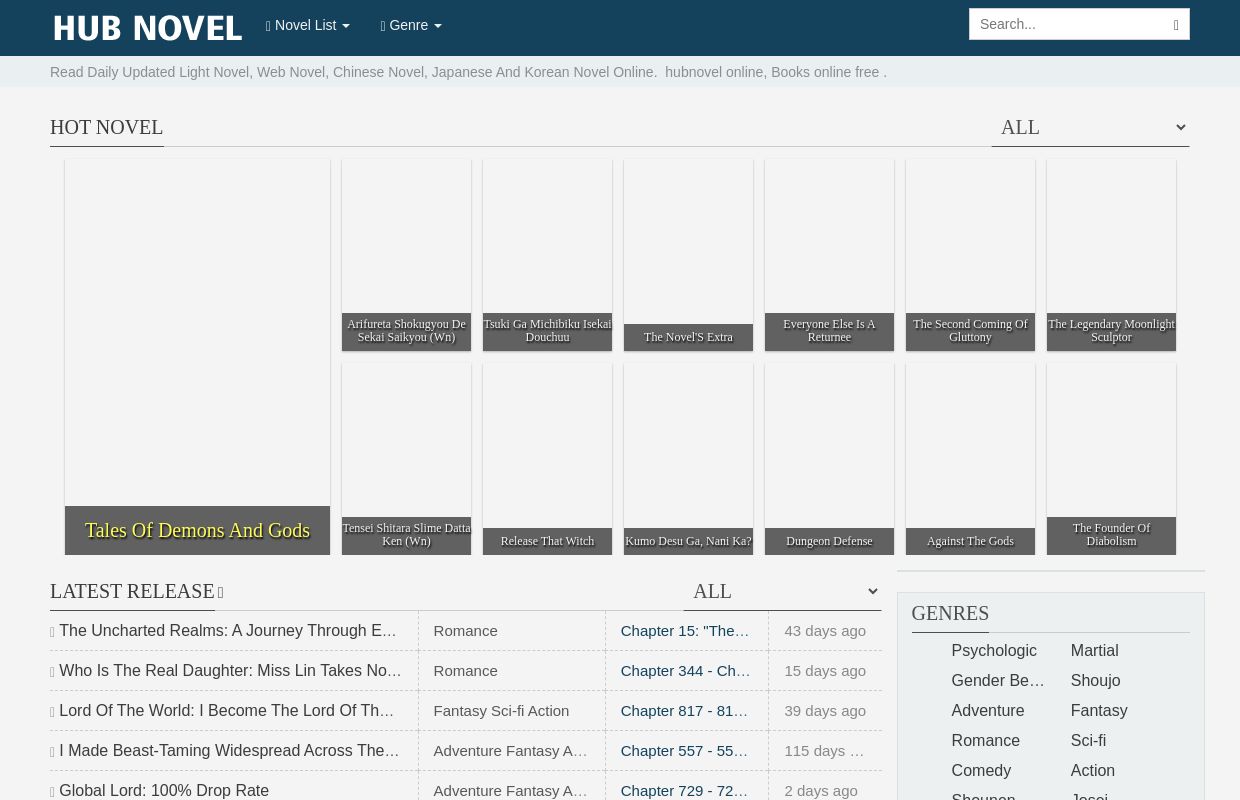1240x800 pixels.
Task: Open The Novel's Extra thumbnail
Action: [688, 255]
